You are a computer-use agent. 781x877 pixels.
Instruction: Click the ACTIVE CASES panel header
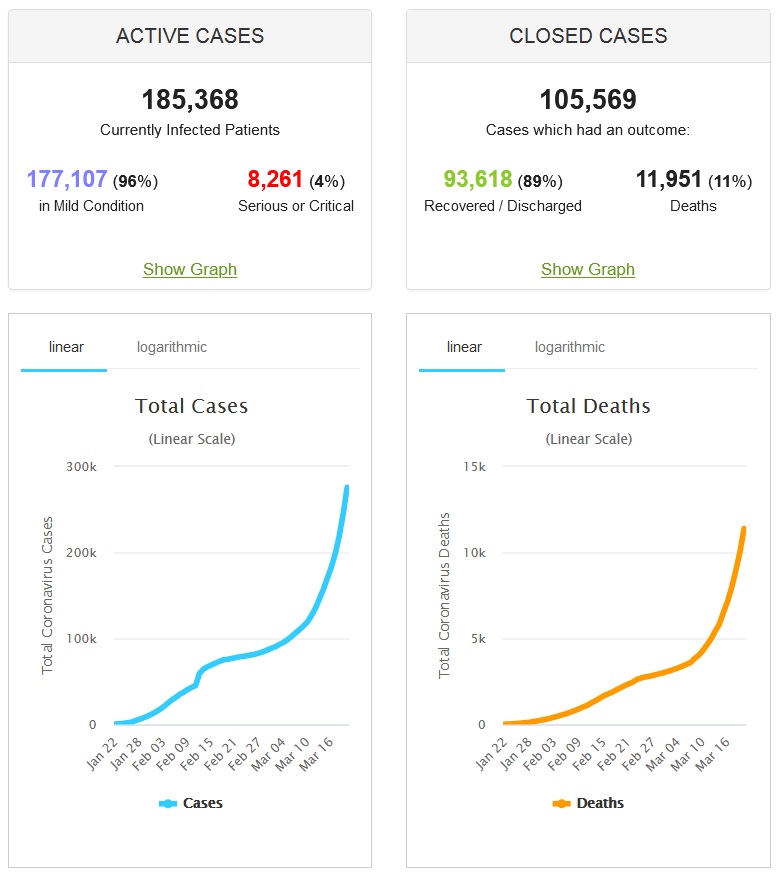[190, 36]
